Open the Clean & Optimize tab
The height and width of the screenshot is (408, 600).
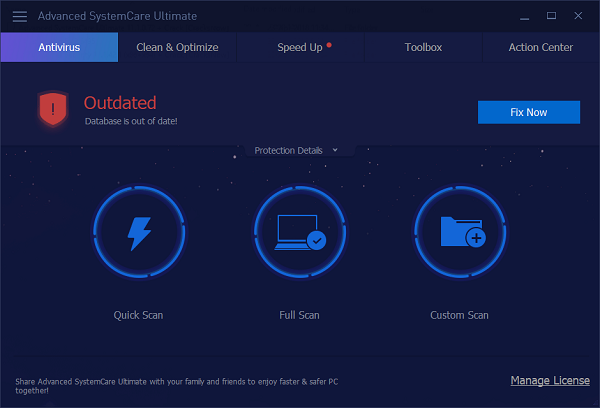pyautogui.click(x=177, y=47)
